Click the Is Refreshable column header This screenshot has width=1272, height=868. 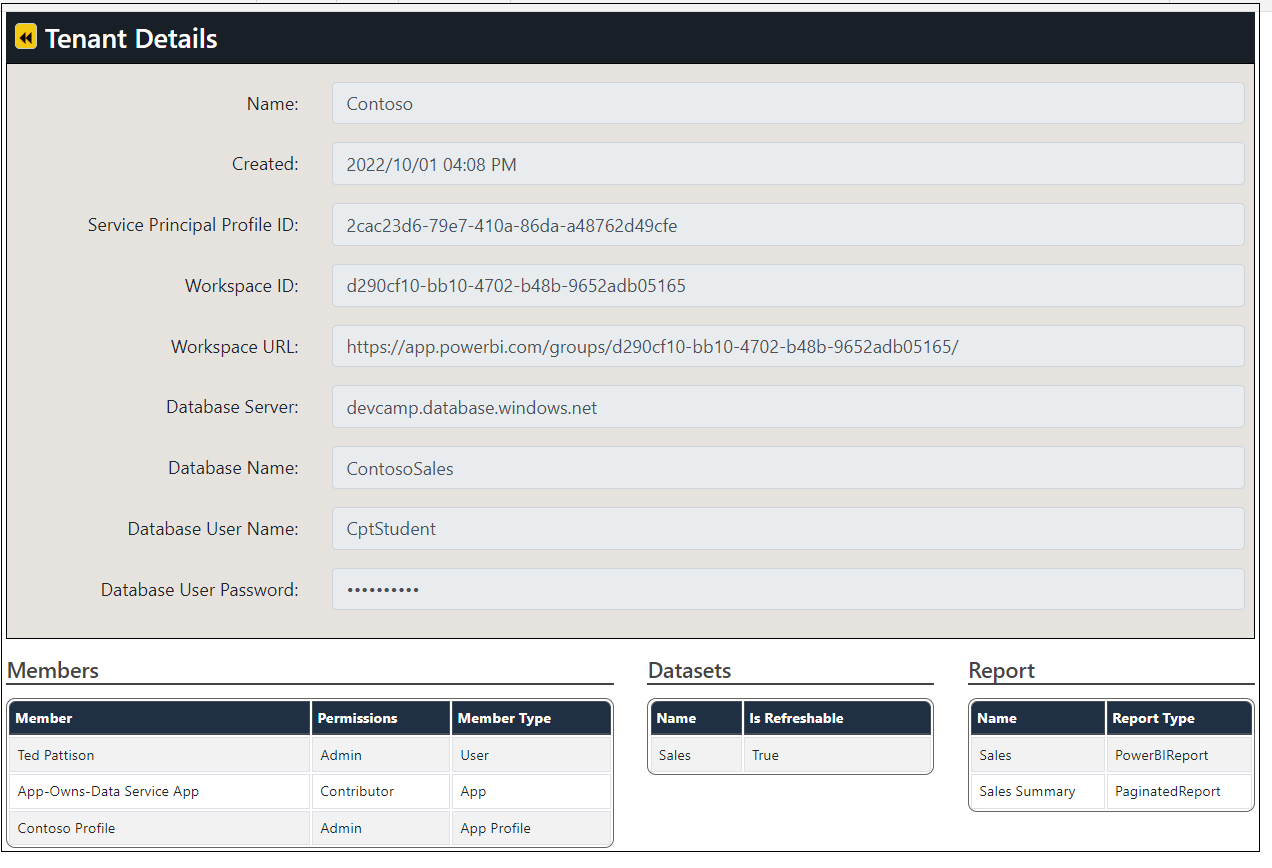click(x=837, y=718)
